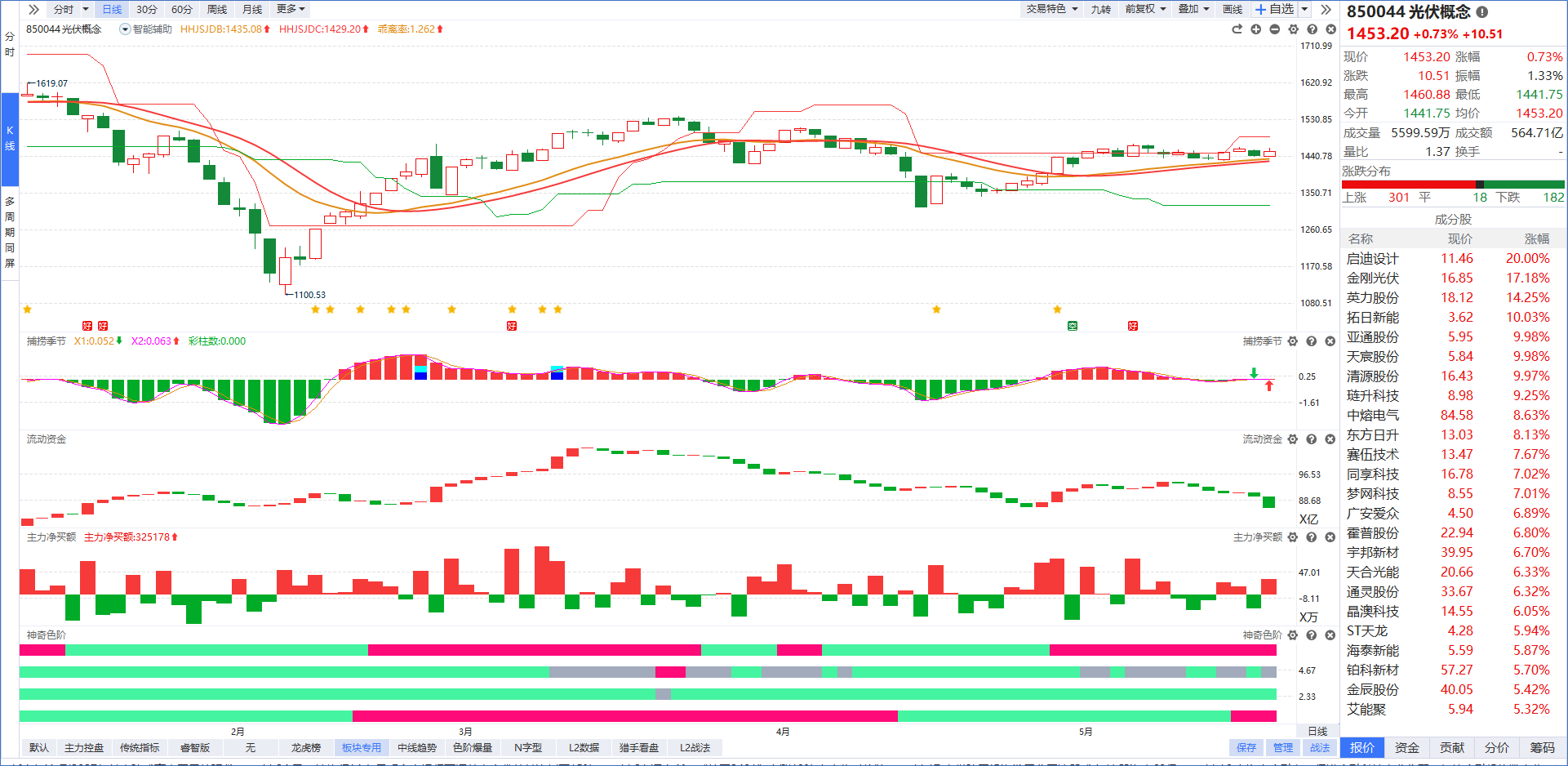Open settings gear for 流动资金 indicator
Image resolution: width=1568 pixels, height=766 pixels.
(x=1293, y=439)
